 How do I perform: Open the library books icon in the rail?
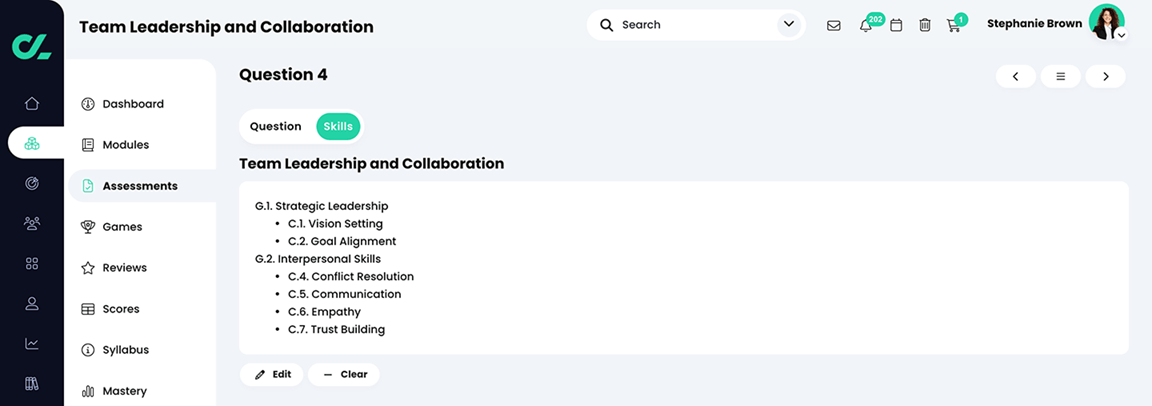pos(32,383)
